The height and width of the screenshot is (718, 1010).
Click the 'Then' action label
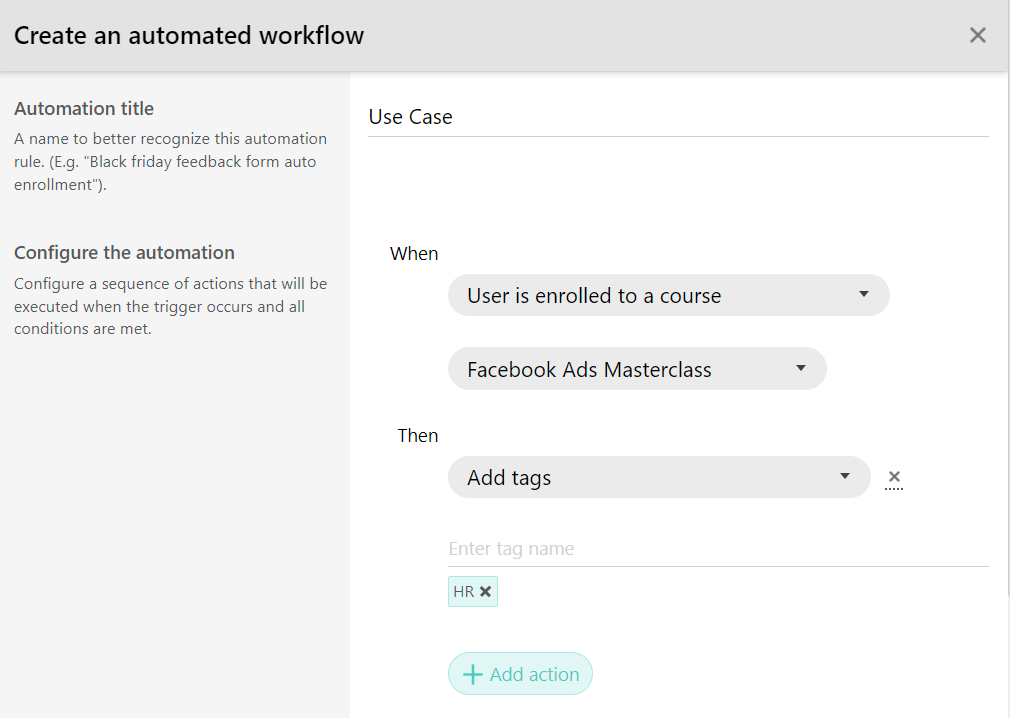point(418,436)
